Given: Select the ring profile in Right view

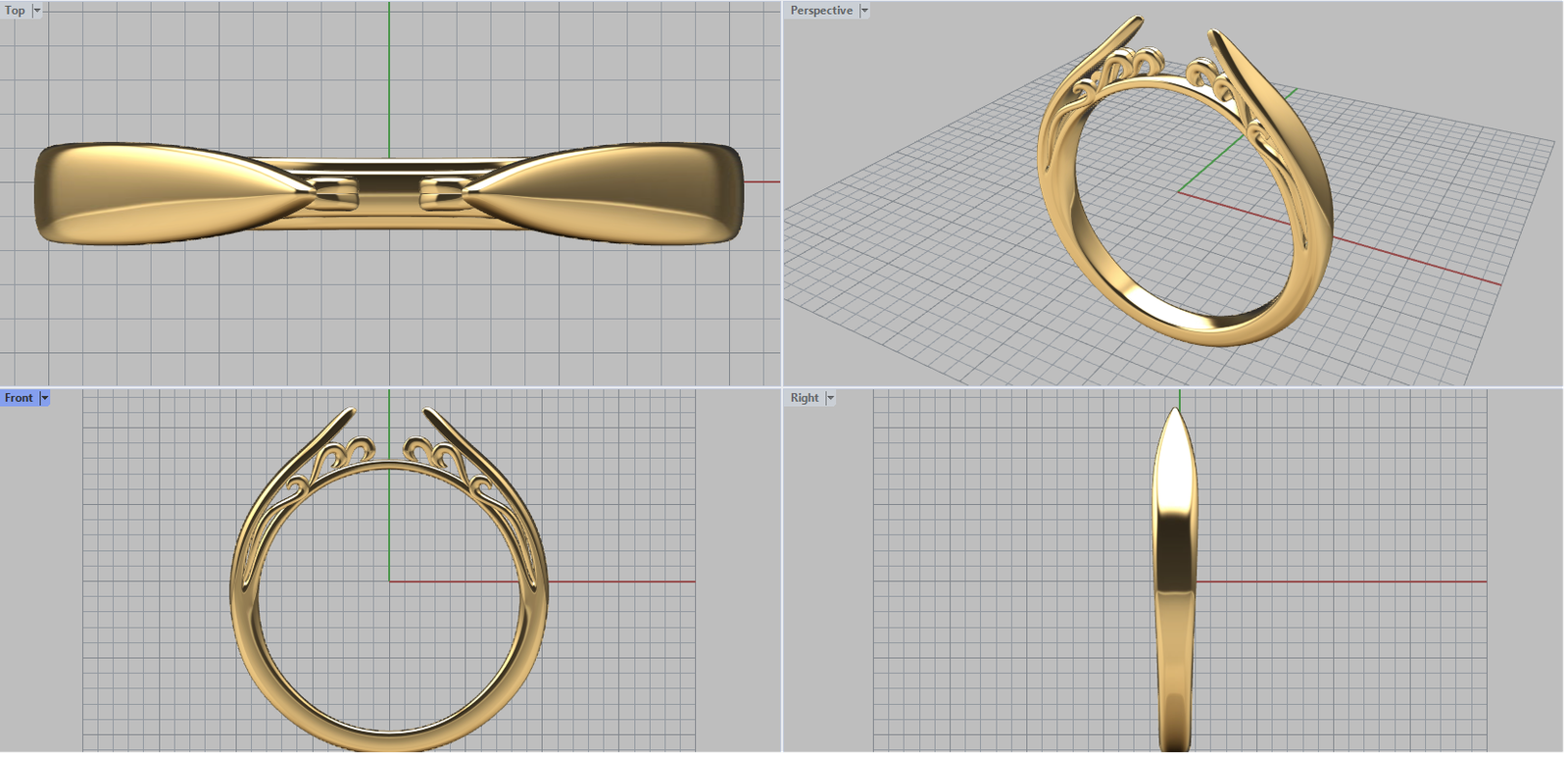Looking at the screenshot, I should [x=1175, y=579].
